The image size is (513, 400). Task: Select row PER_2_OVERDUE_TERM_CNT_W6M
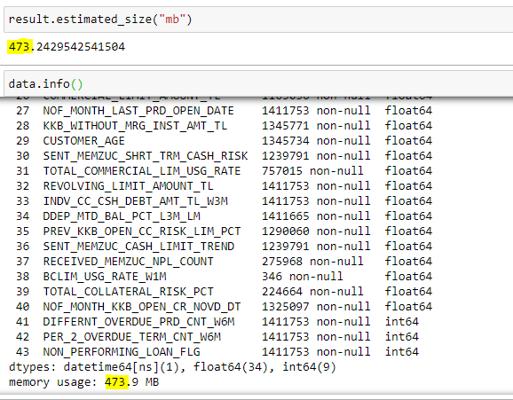[217, 337]
